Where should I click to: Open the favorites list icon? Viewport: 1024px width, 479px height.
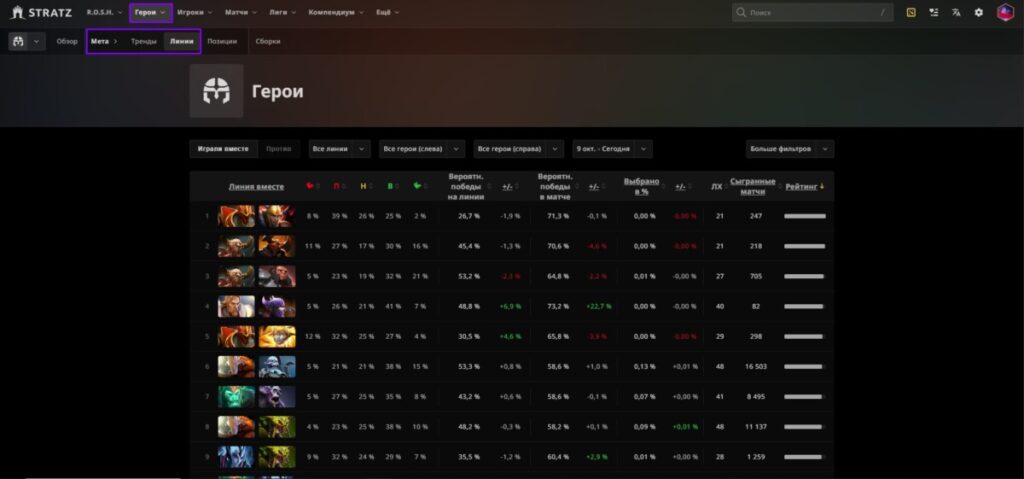[x=934, y=12]
